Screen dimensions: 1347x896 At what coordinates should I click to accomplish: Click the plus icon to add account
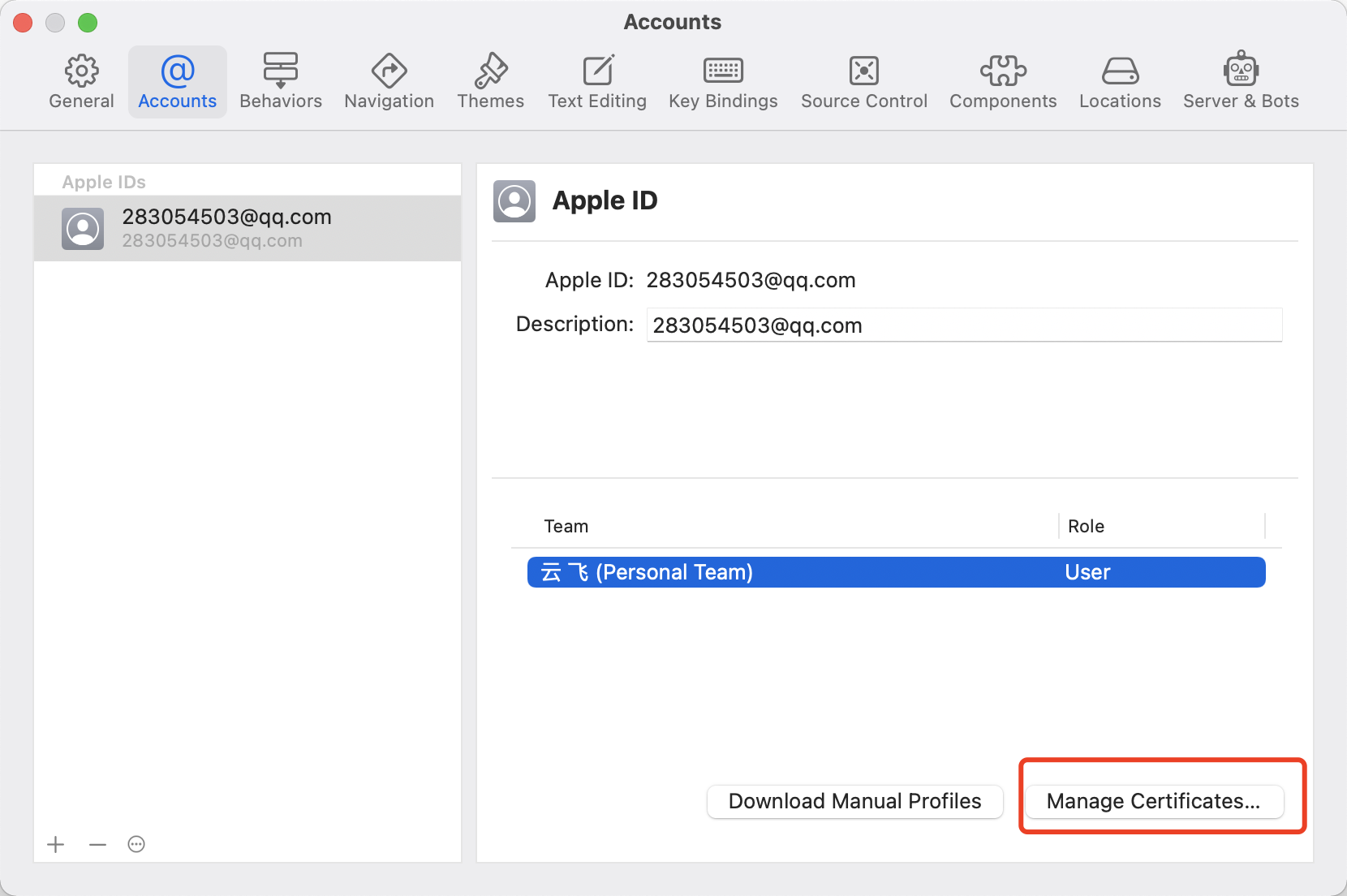(x=56, y=845)
